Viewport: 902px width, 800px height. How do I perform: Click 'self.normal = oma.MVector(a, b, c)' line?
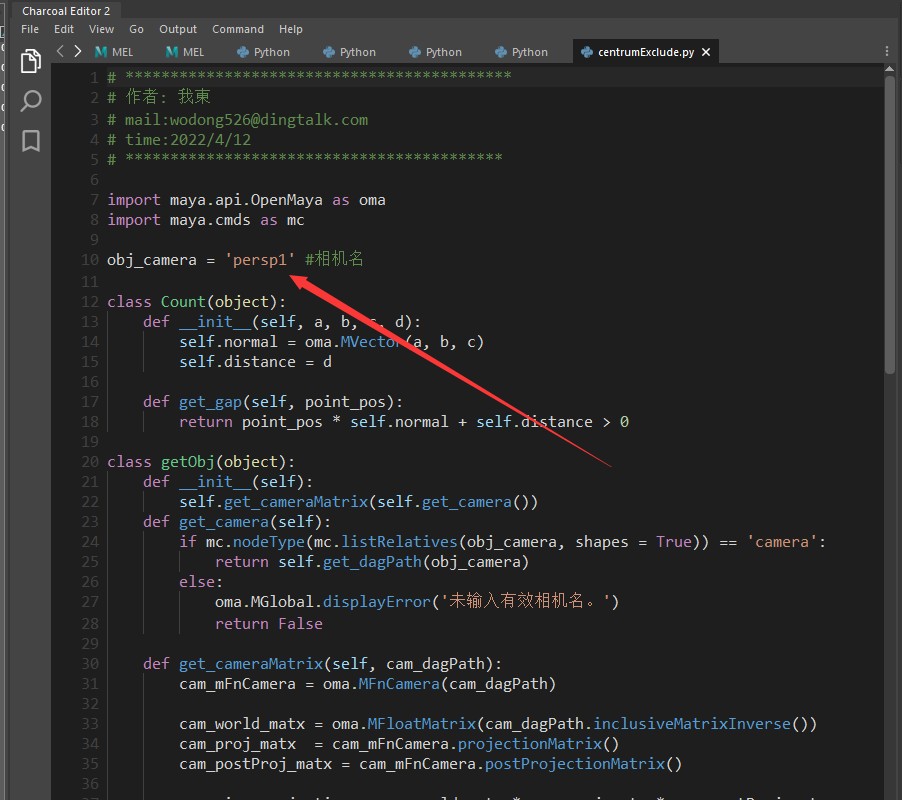331,342
